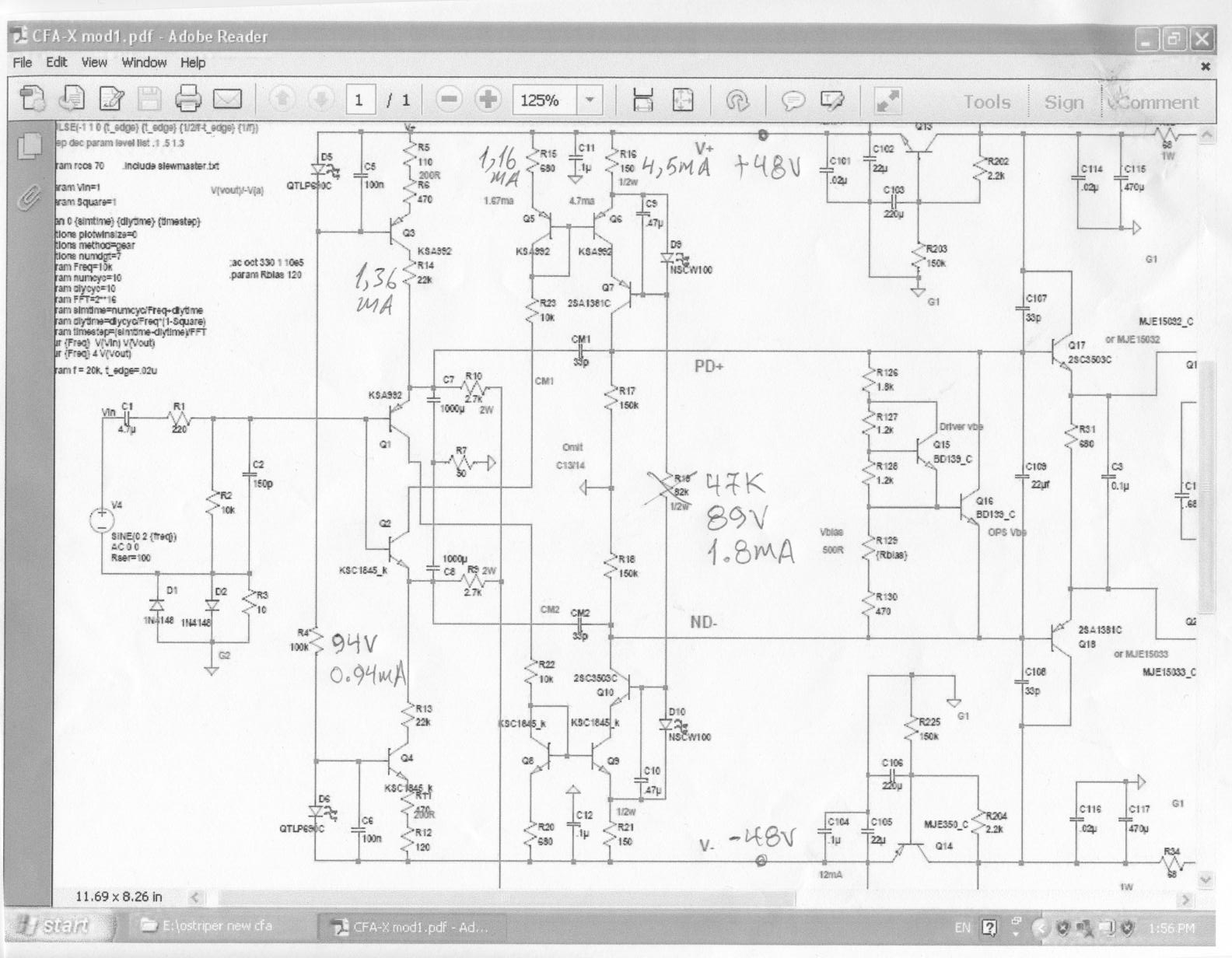Image resolution: width=1232 pixels, height=958 pixels.
Task: Click the Windows start button
Action: (61, 925)
